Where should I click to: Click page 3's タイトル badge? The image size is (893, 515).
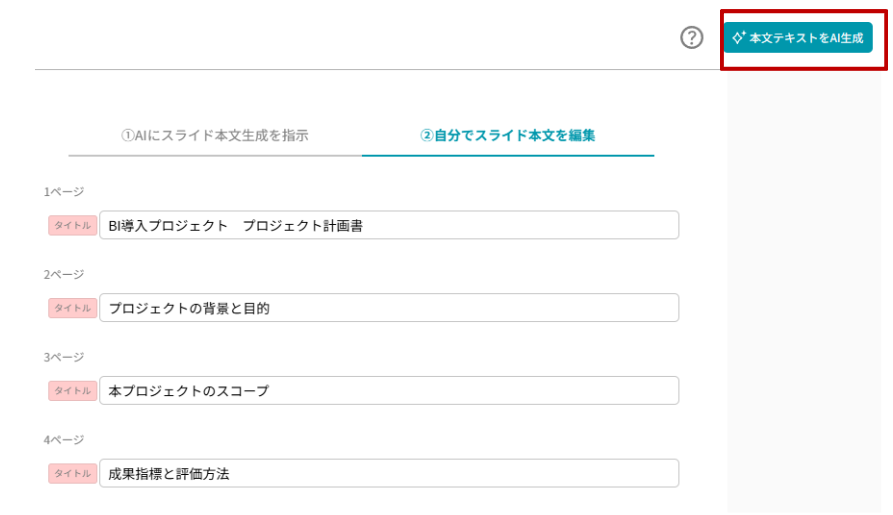[73, 391]
